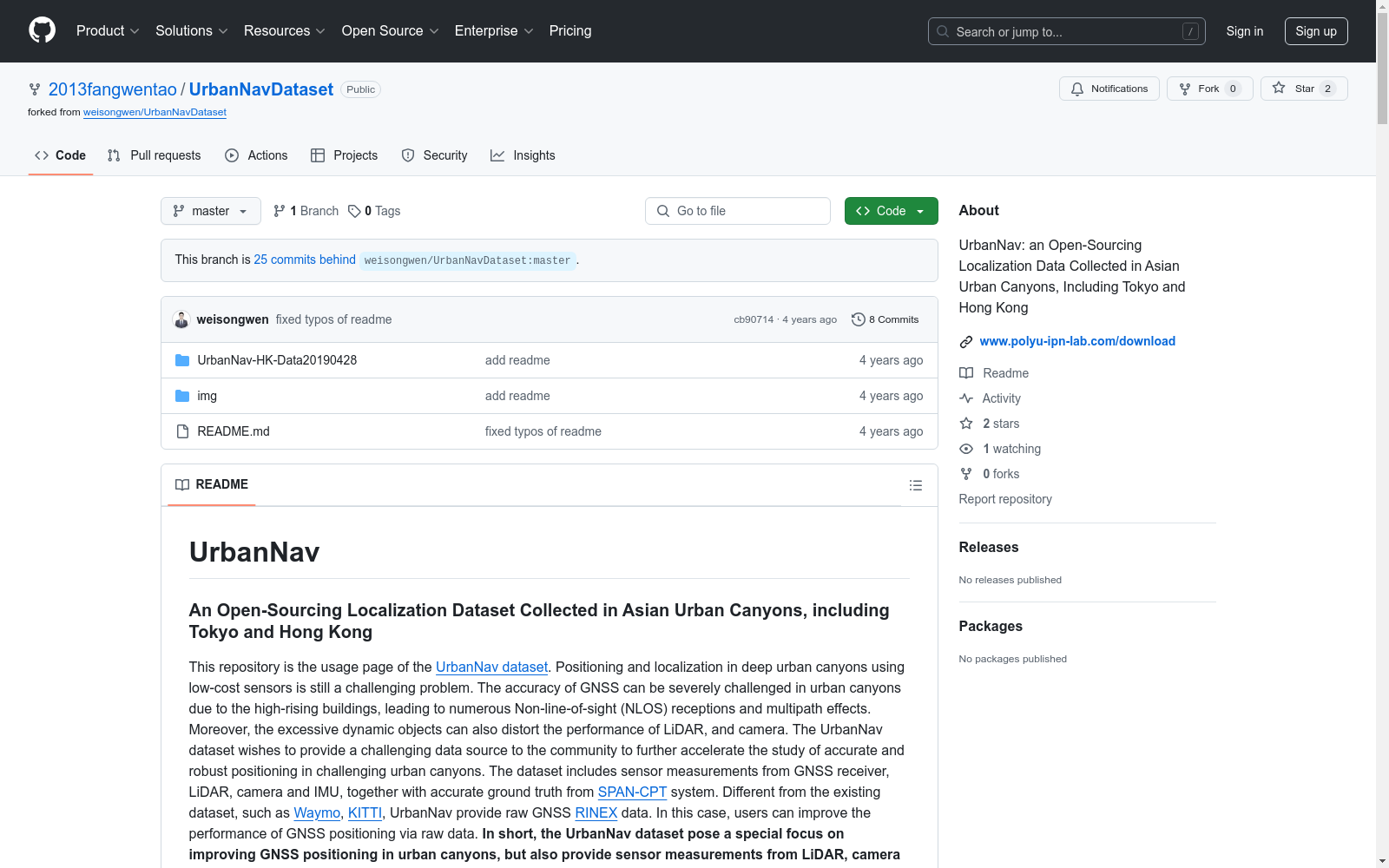Click the Activity link in About
This screenshot has width=1389, height=868.
[991, 398]
